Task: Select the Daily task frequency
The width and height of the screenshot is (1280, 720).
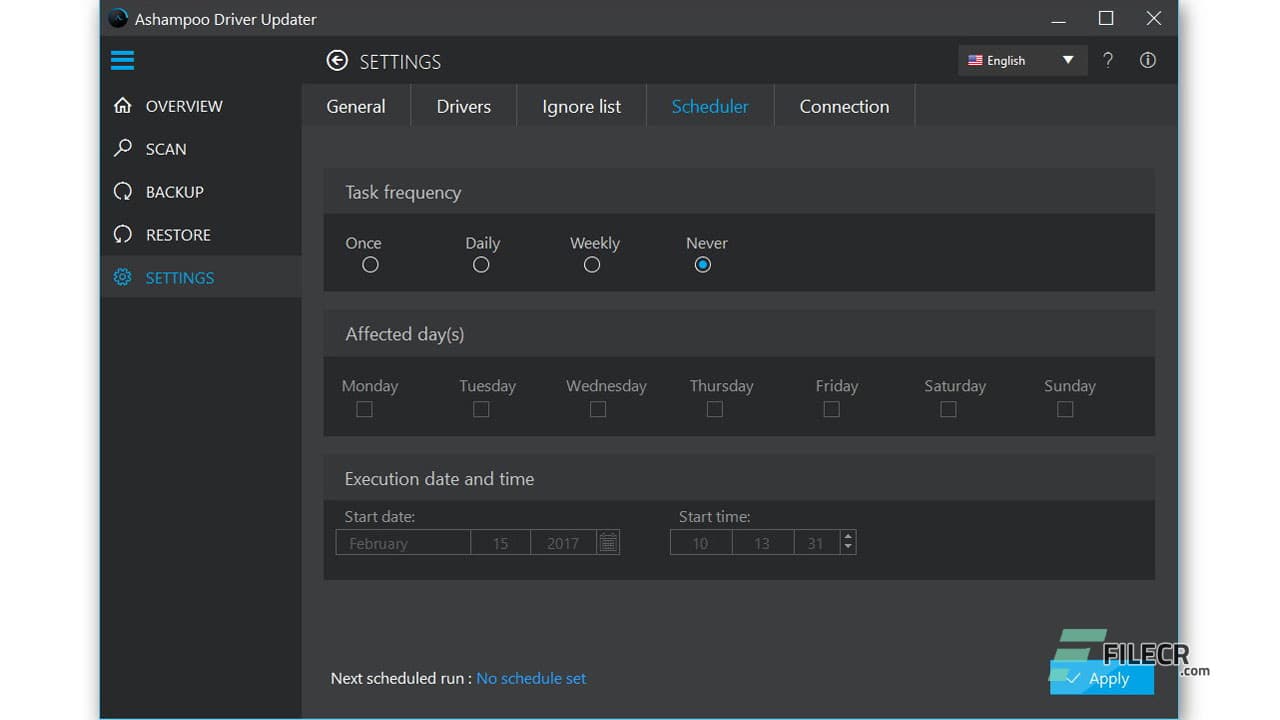Action: point(481,264)
